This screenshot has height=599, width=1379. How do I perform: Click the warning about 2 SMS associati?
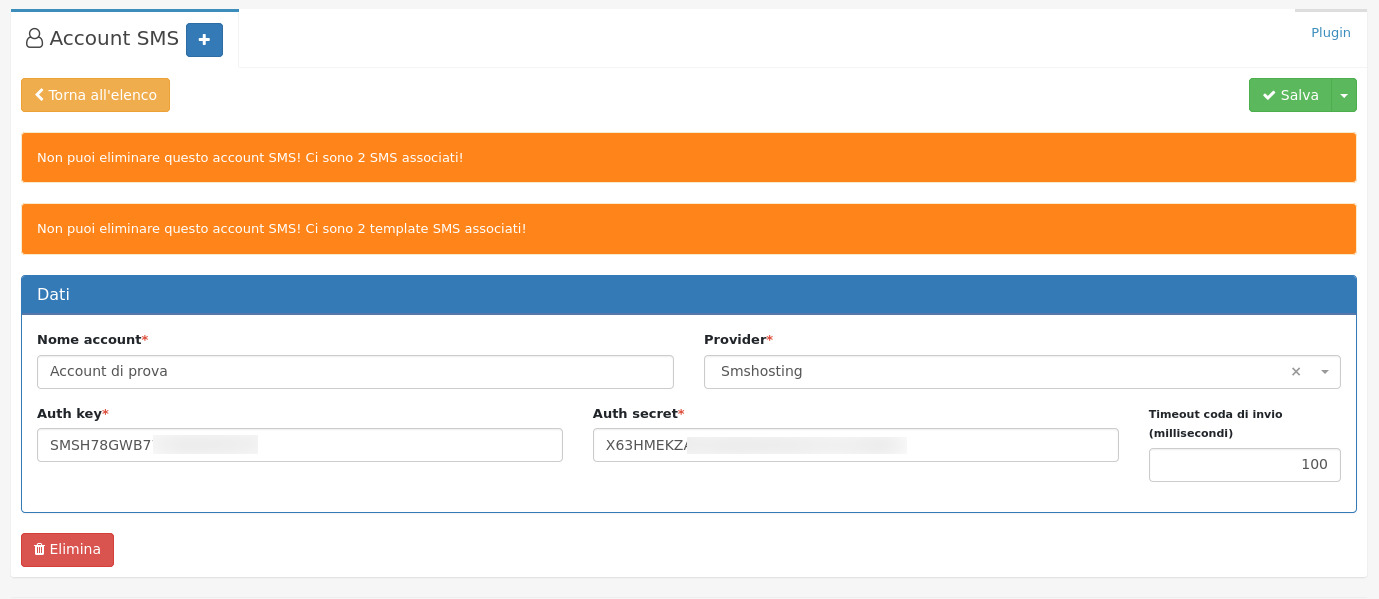click(x=250, y=158)
